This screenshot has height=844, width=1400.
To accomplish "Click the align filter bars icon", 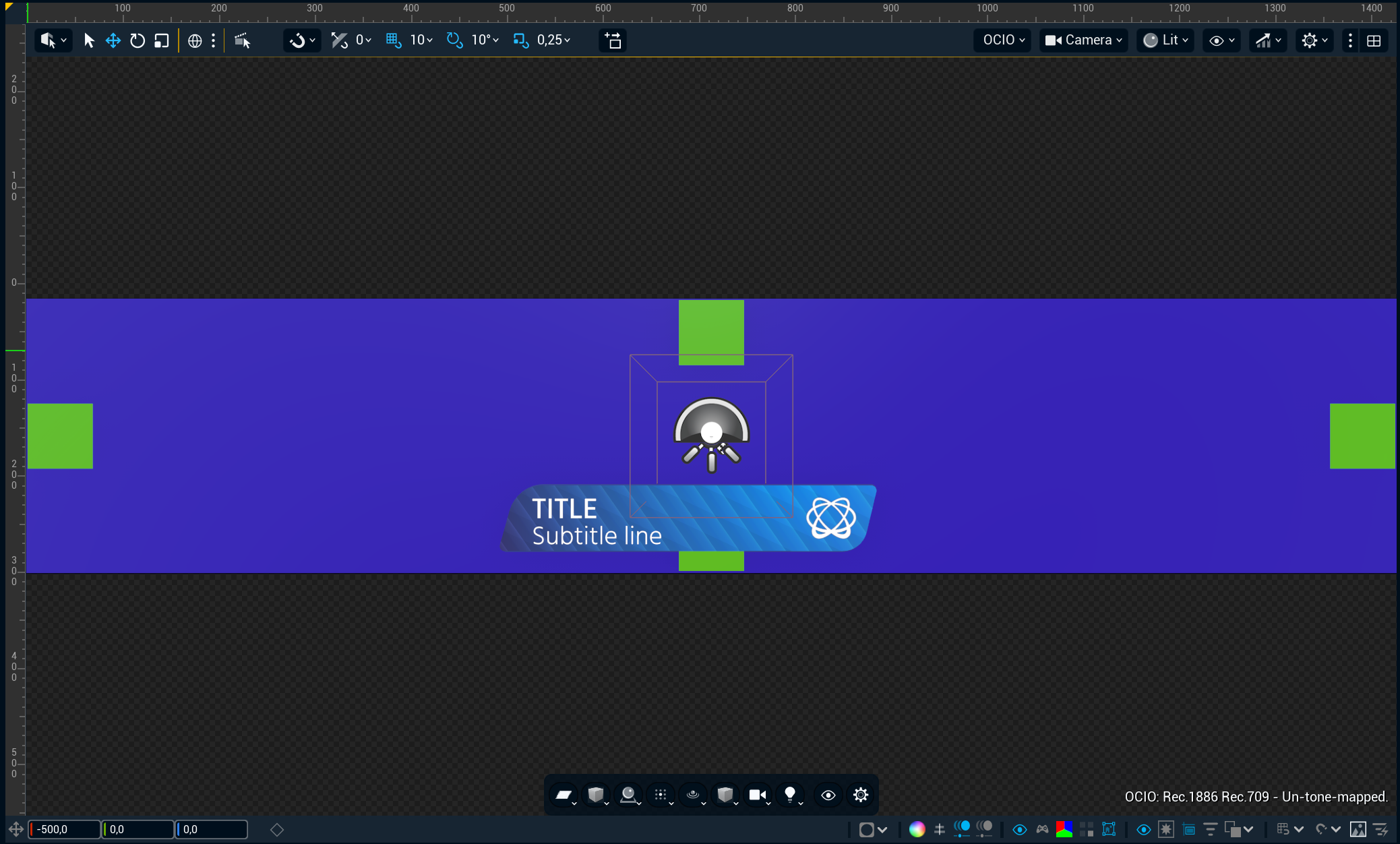I will (1211, 830).
